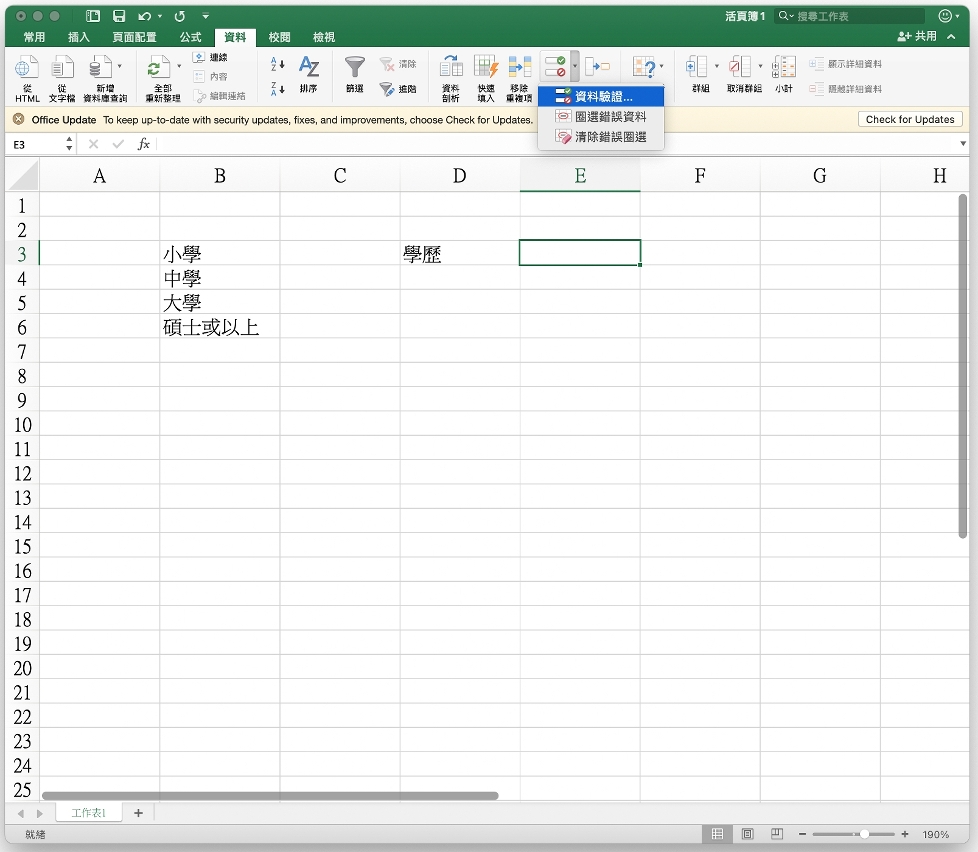978x852 pixels.
Task: Select 資料驗證... from the dropdown menu
Action: [x=603, y=97]
